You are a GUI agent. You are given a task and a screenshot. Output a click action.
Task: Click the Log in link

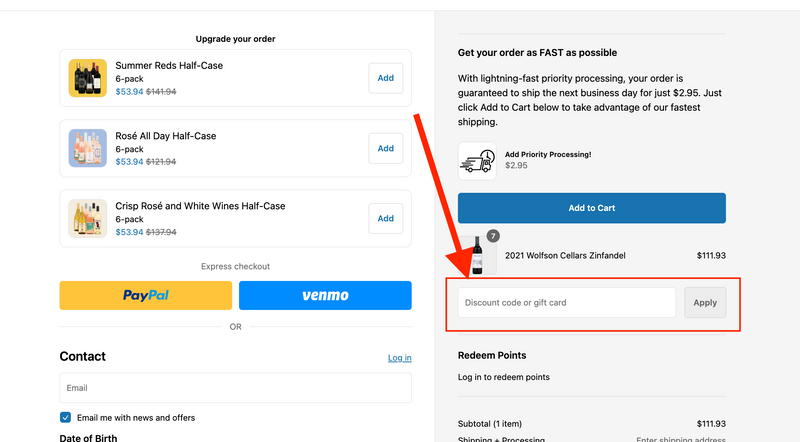(x=399, y=358)
